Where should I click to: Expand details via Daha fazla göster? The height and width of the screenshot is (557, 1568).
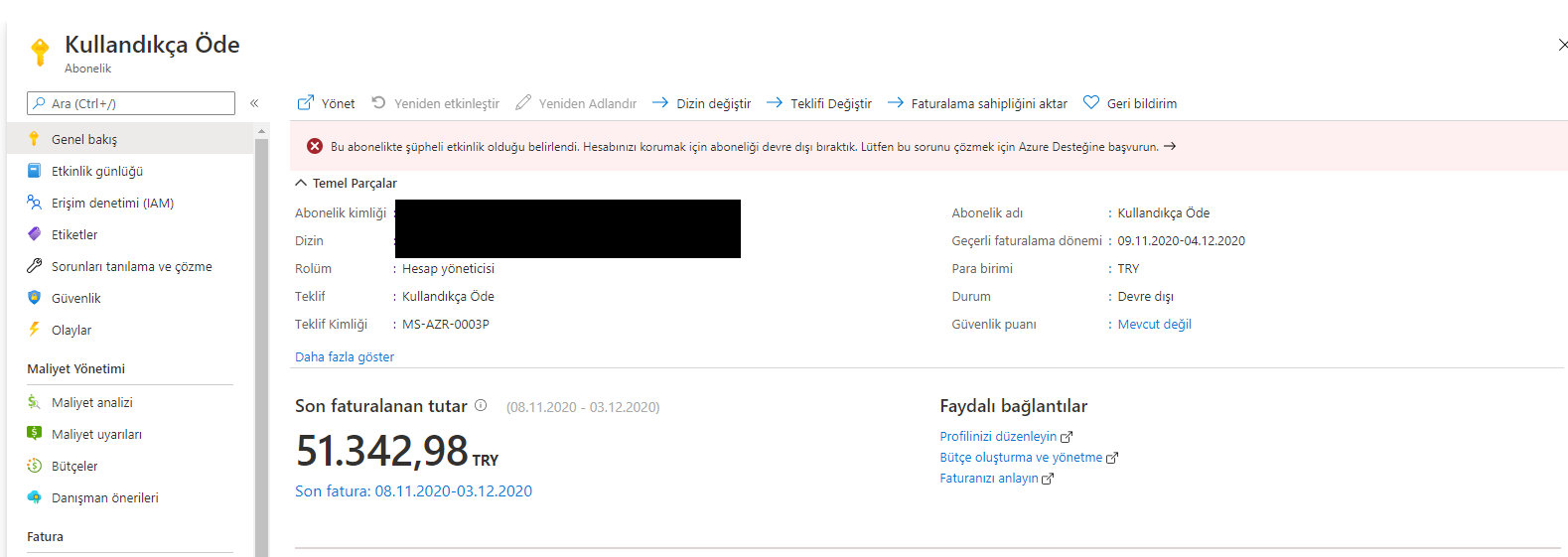(345, 356)
